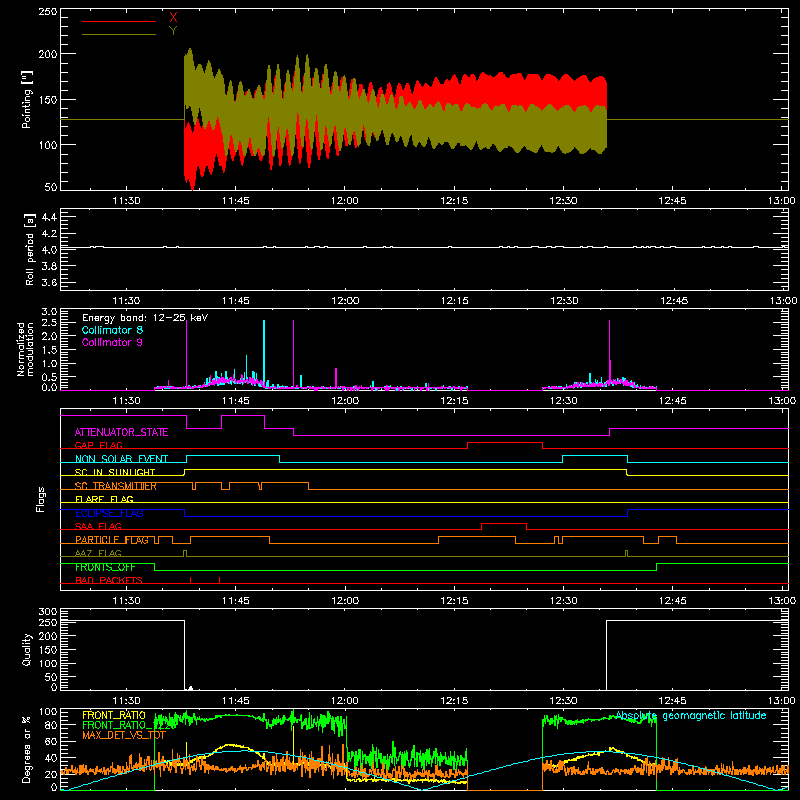Click the cyan Collimator 8 legend entry
800x800 pixels.
point(112,330)
